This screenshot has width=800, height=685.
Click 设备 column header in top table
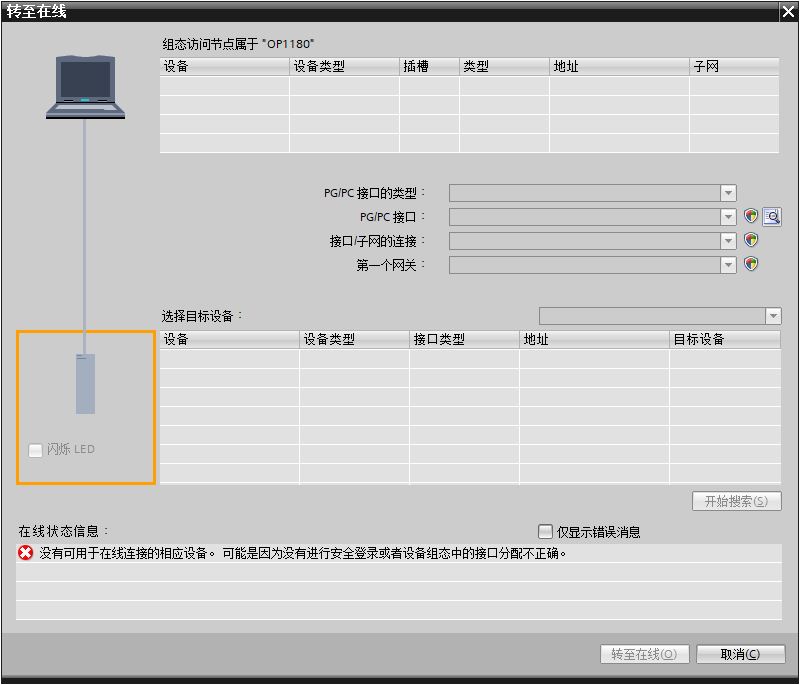click(224, 66)
